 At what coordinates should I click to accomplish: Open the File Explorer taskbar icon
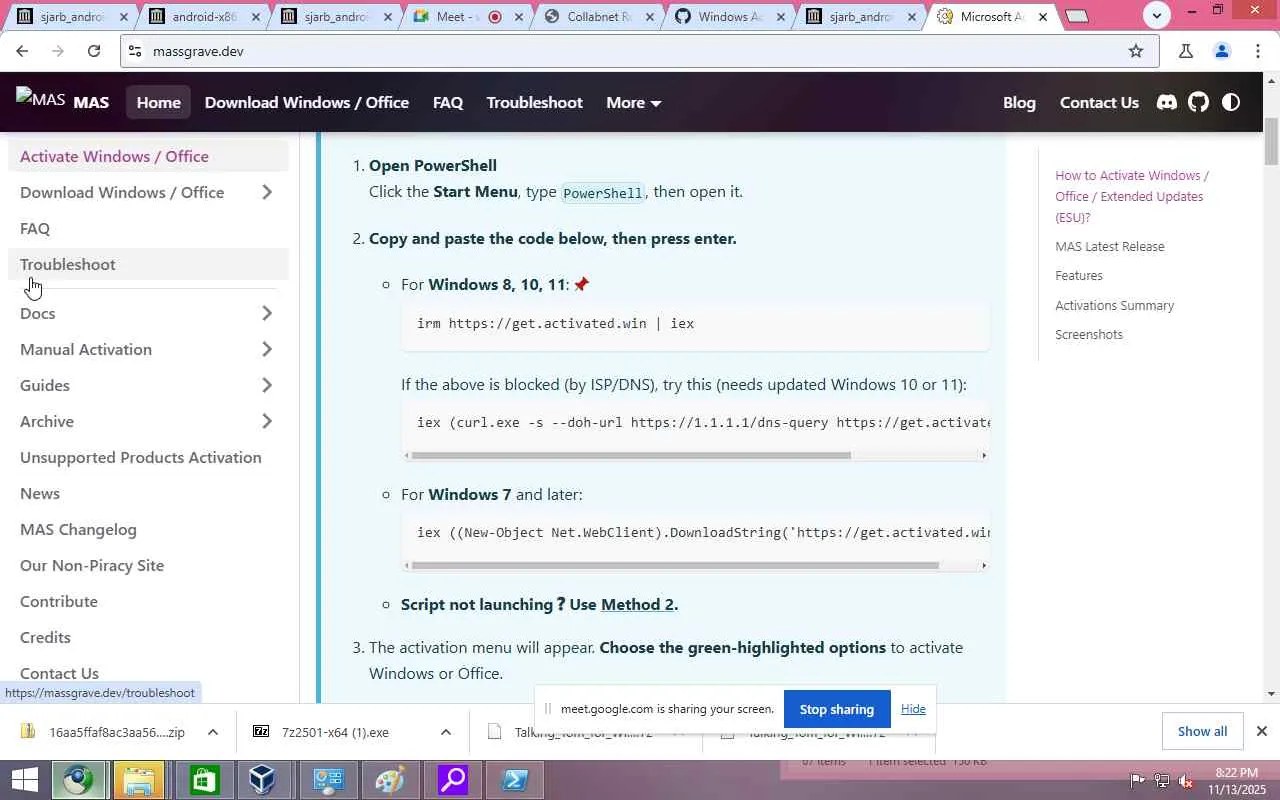tap(140, 780)
